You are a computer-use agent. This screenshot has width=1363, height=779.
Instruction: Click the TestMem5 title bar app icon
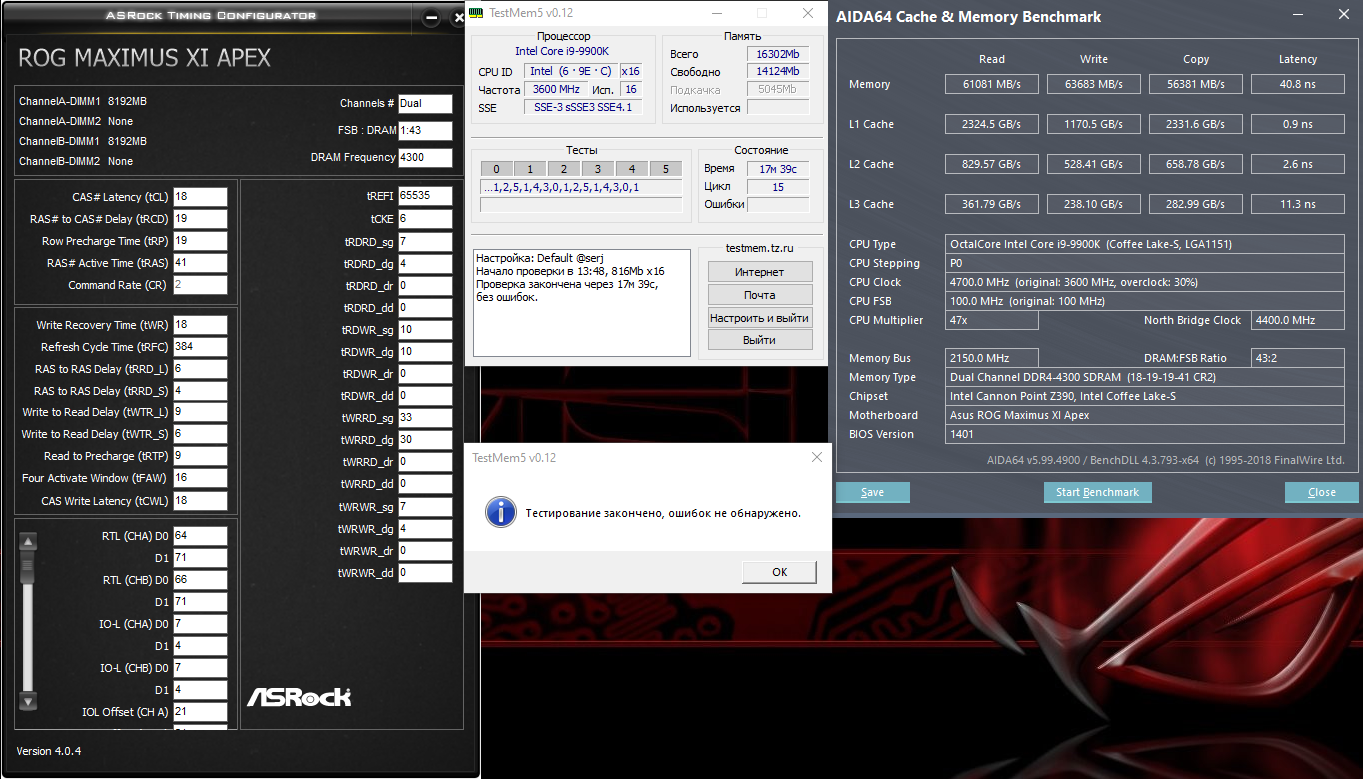477,13
